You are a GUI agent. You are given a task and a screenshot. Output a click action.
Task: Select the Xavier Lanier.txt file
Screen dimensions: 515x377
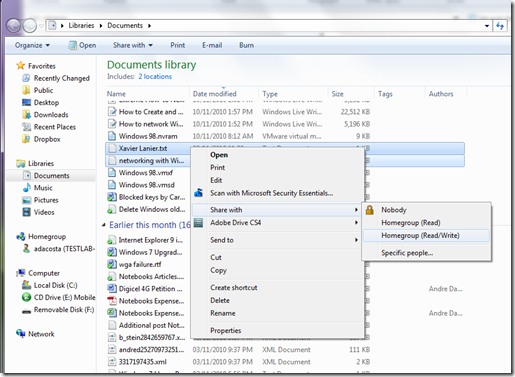coord(143,148)
